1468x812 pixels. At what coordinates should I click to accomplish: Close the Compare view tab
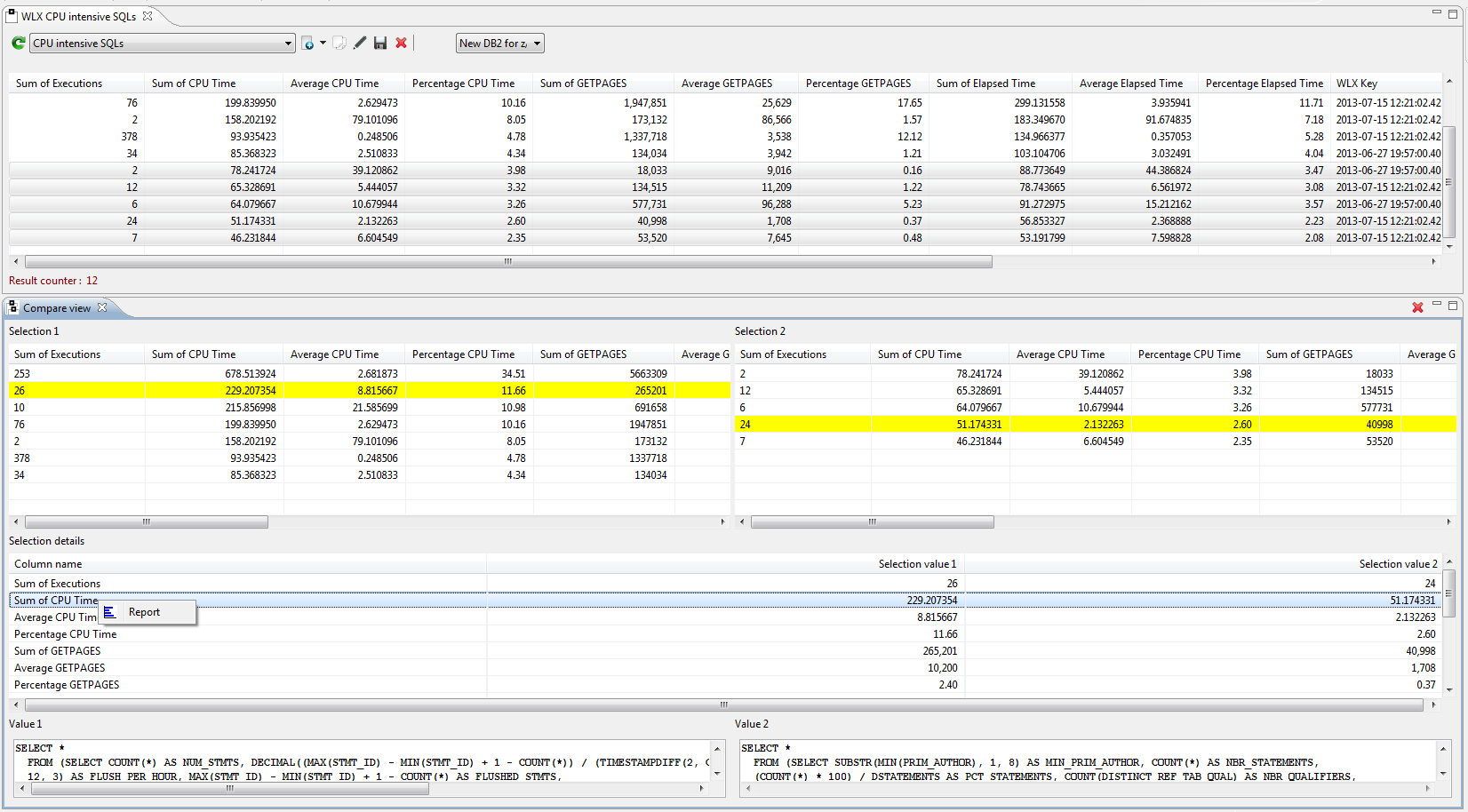(102, 307)
